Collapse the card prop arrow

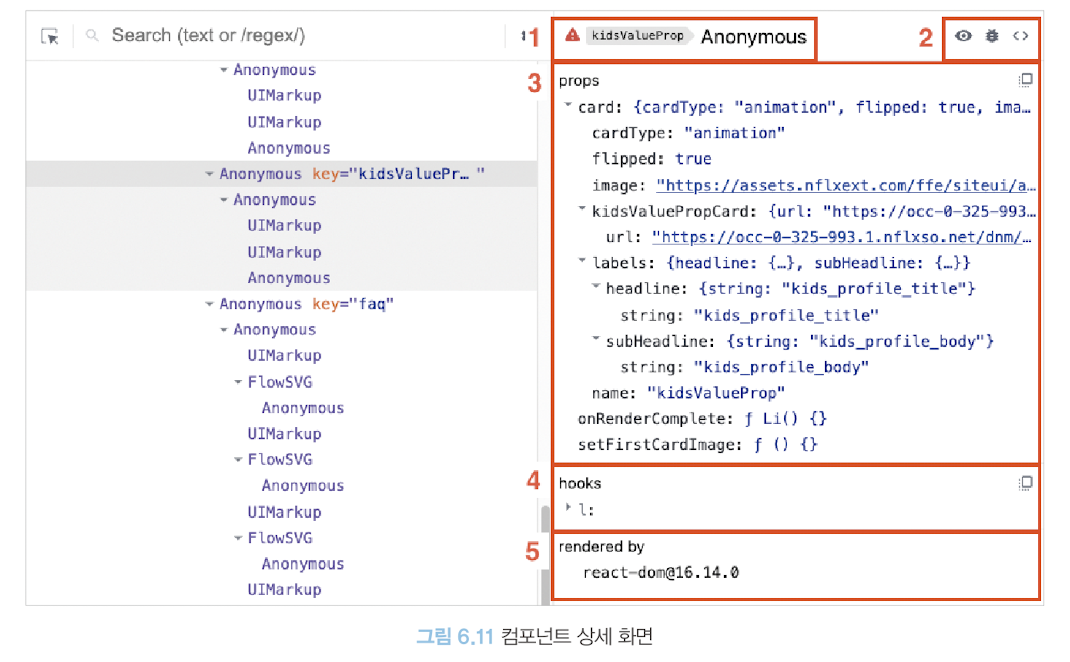tap(568, 105)
